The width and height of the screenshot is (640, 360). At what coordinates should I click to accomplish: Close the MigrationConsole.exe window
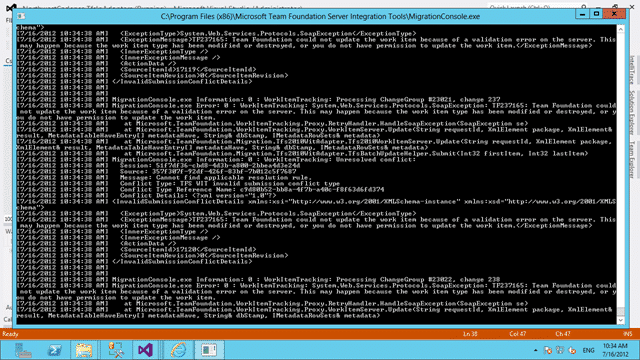point(614,14)
